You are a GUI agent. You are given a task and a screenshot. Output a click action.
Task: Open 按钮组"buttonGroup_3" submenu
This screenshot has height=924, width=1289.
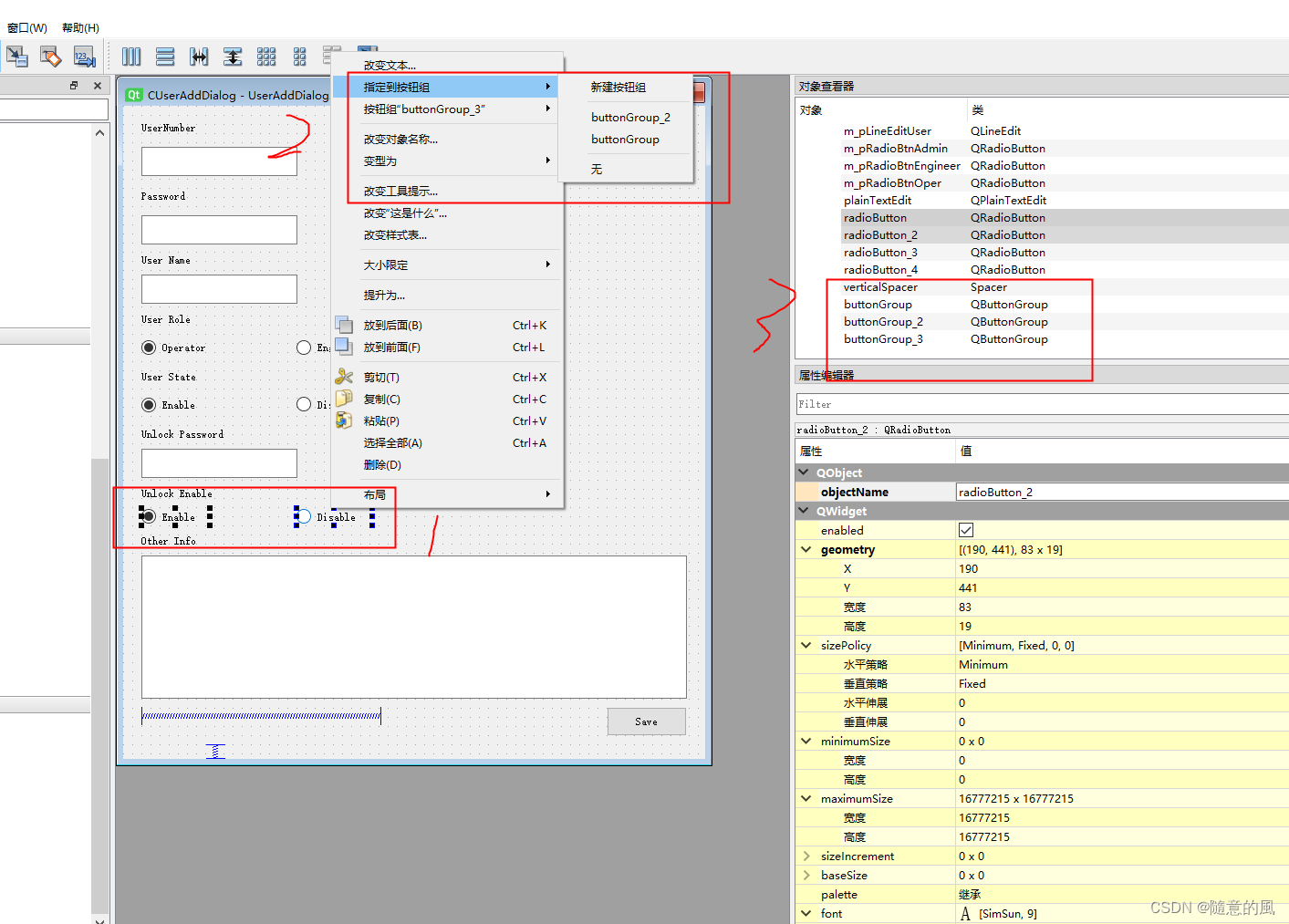point(447,109)
